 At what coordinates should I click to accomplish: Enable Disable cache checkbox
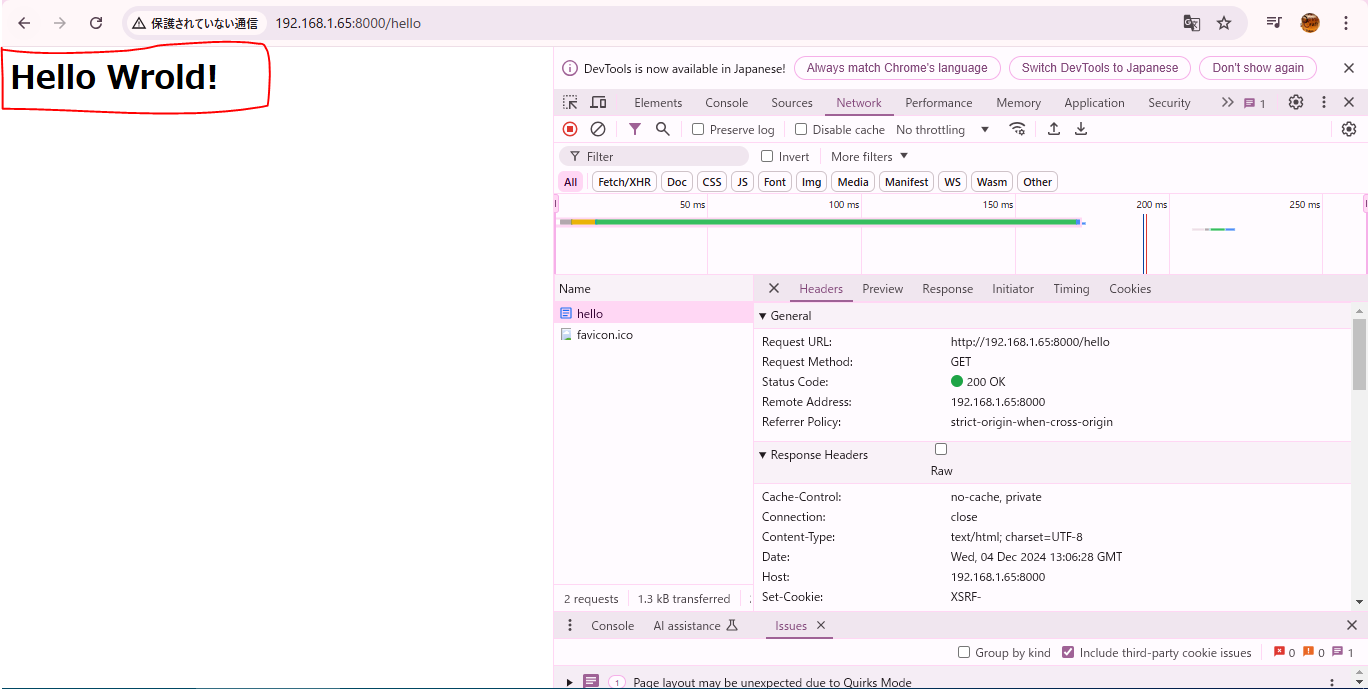pyautogui.click(x=801, y=129)
